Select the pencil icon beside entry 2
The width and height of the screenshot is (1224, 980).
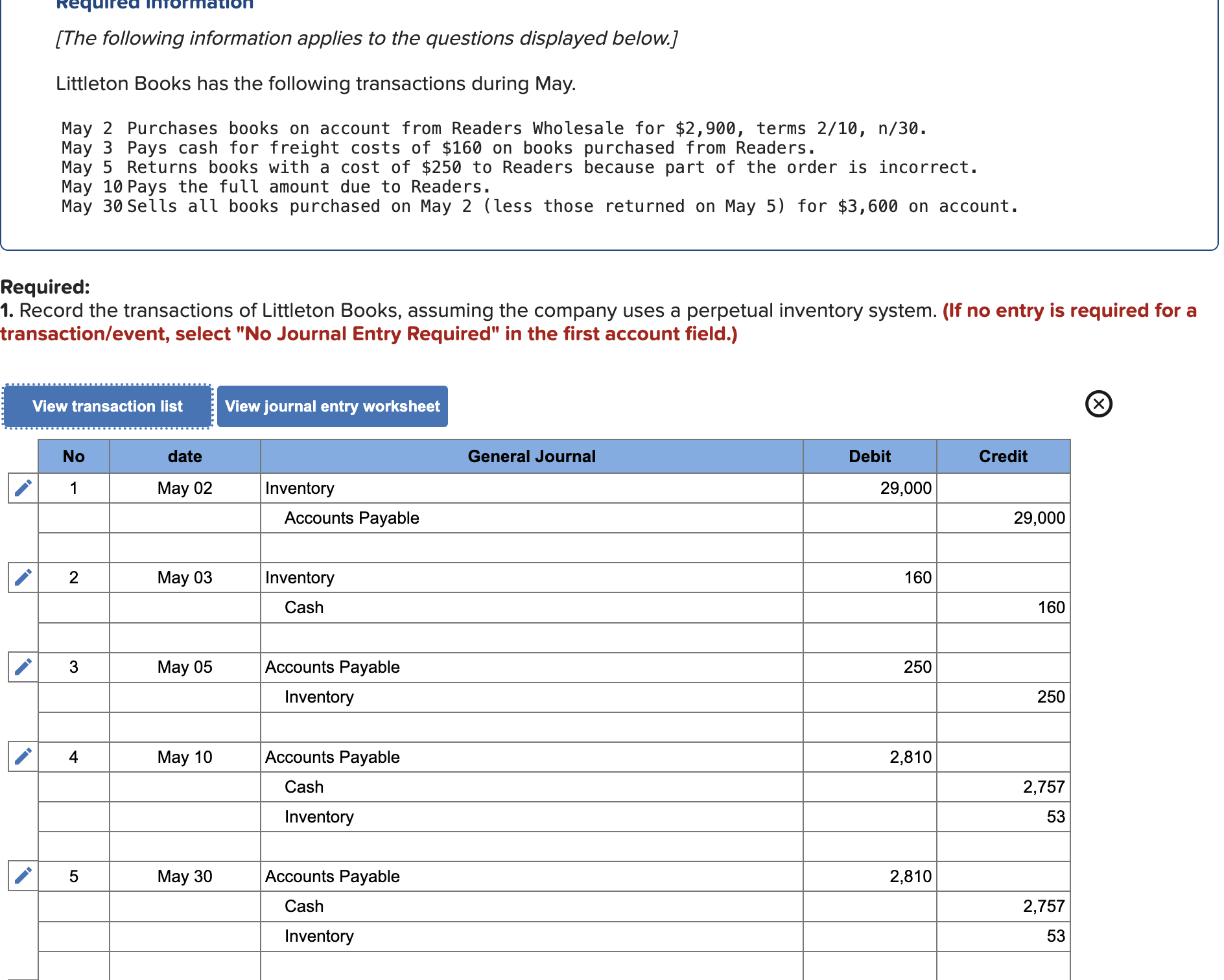tap(22, 577)
